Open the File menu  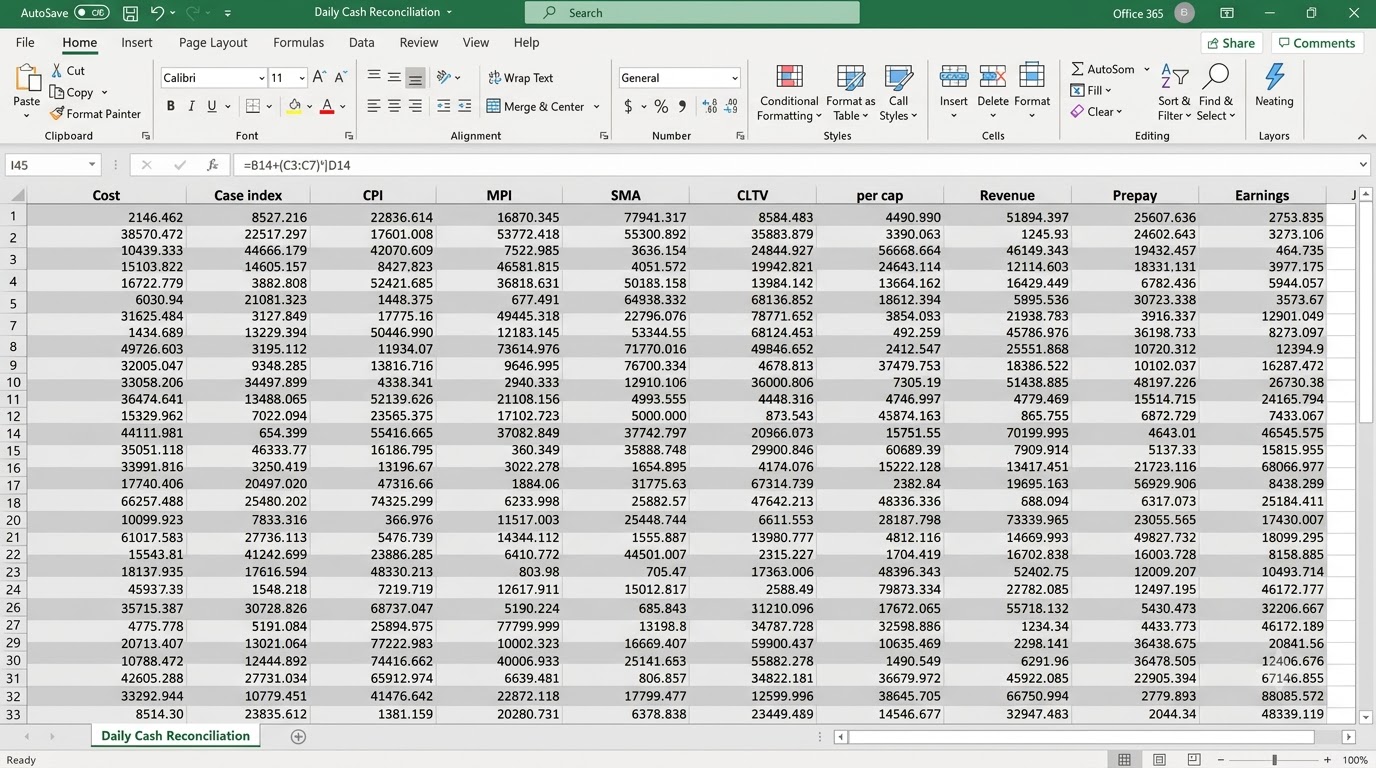pyautogui.click(x=25, y=42)
